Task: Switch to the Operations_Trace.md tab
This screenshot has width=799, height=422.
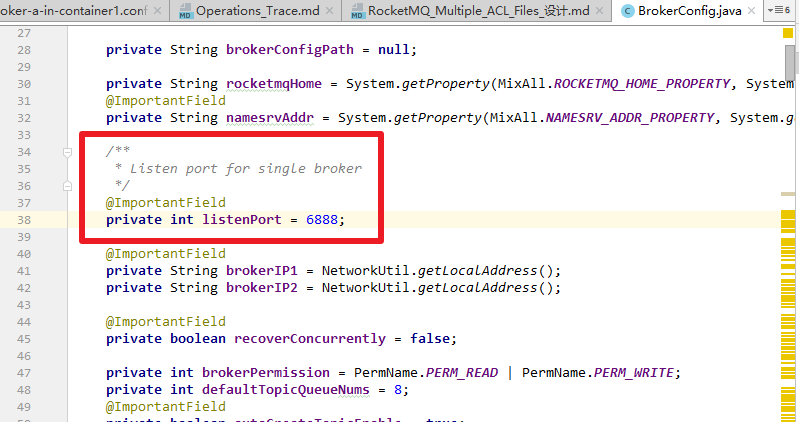Action: point(257,11)
